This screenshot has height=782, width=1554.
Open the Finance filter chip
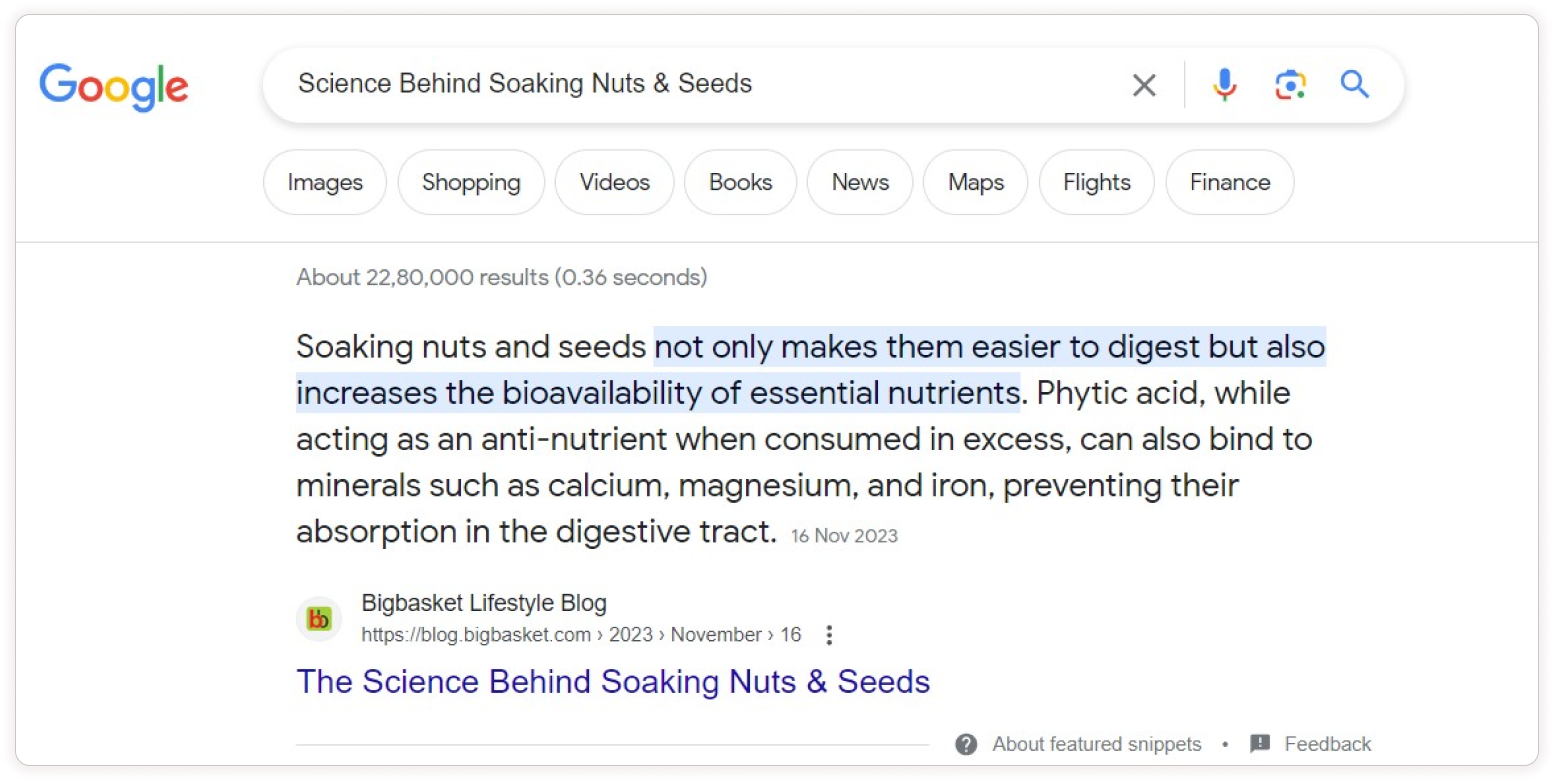(x=1229, y=182)
